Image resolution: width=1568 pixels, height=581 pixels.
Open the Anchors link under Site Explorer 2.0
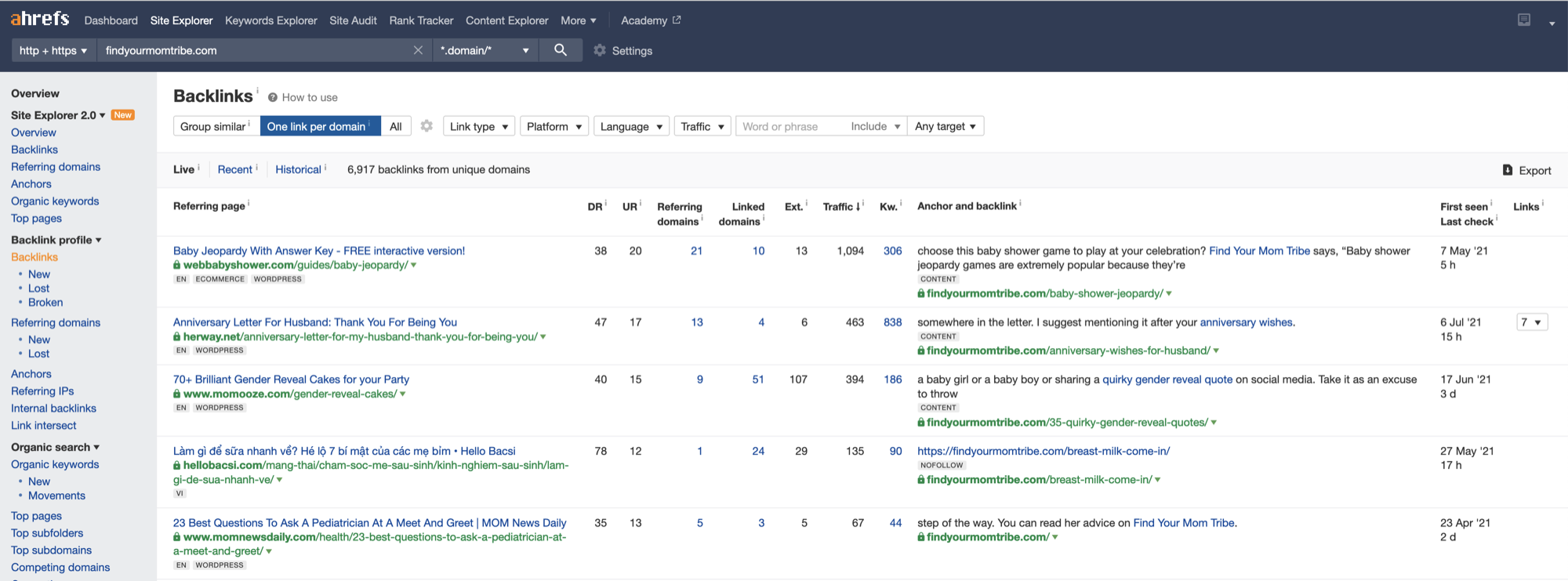pyautogui.click(x=31, y=184)
